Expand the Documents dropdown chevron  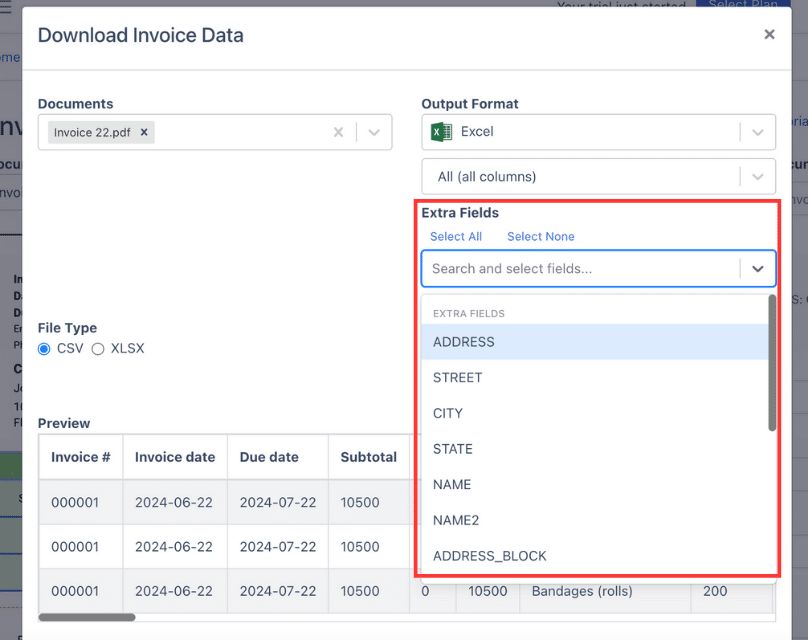click(x=374, y=133)
